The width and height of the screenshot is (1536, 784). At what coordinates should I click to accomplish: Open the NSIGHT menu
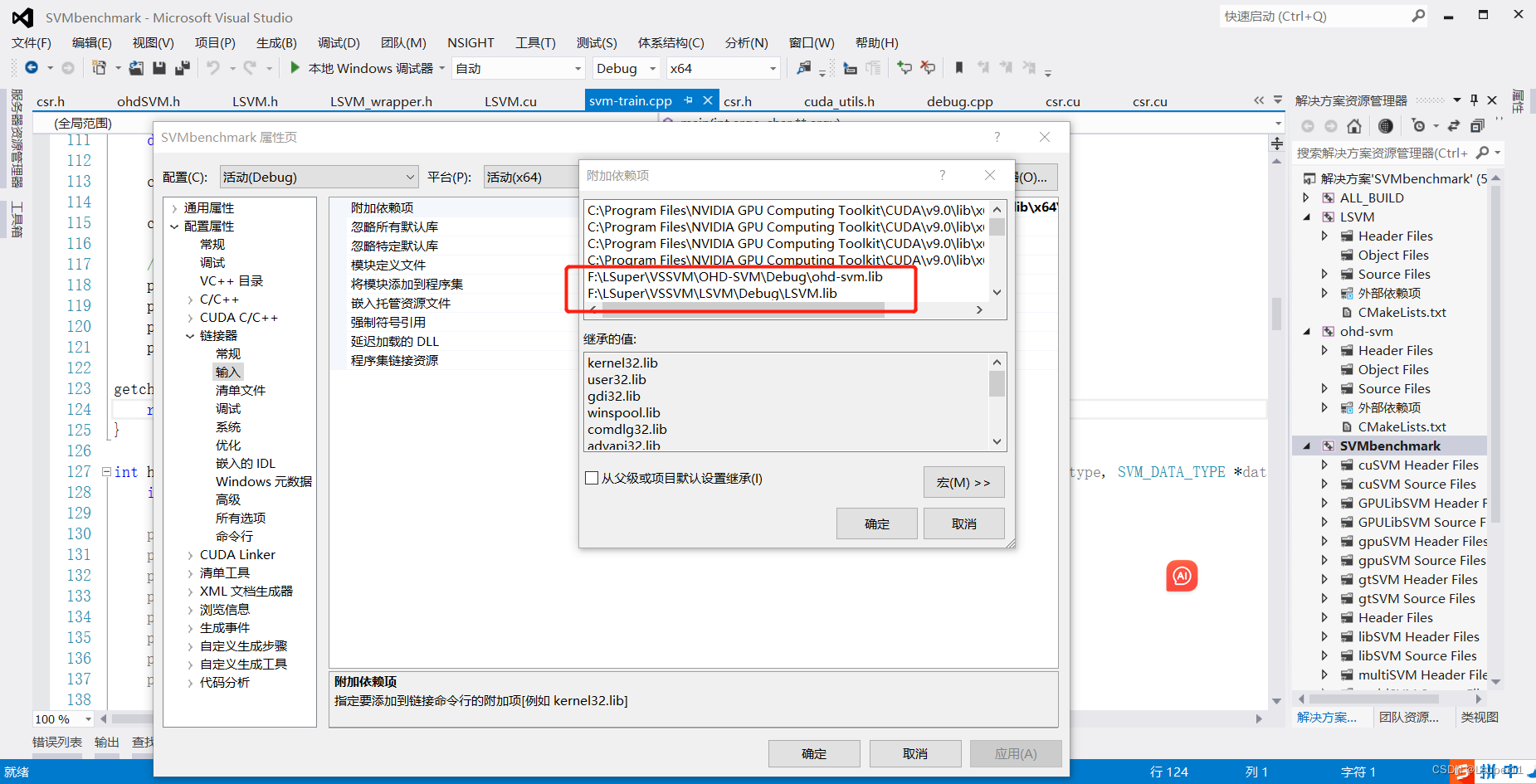pyautogui.click(x=471, y=42)
